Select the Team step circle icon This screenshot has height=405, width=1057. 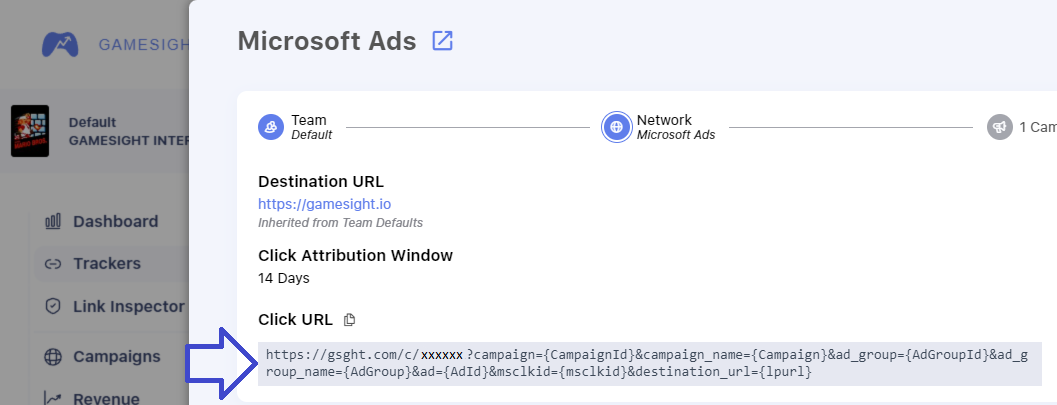click(x=271, y=127)
